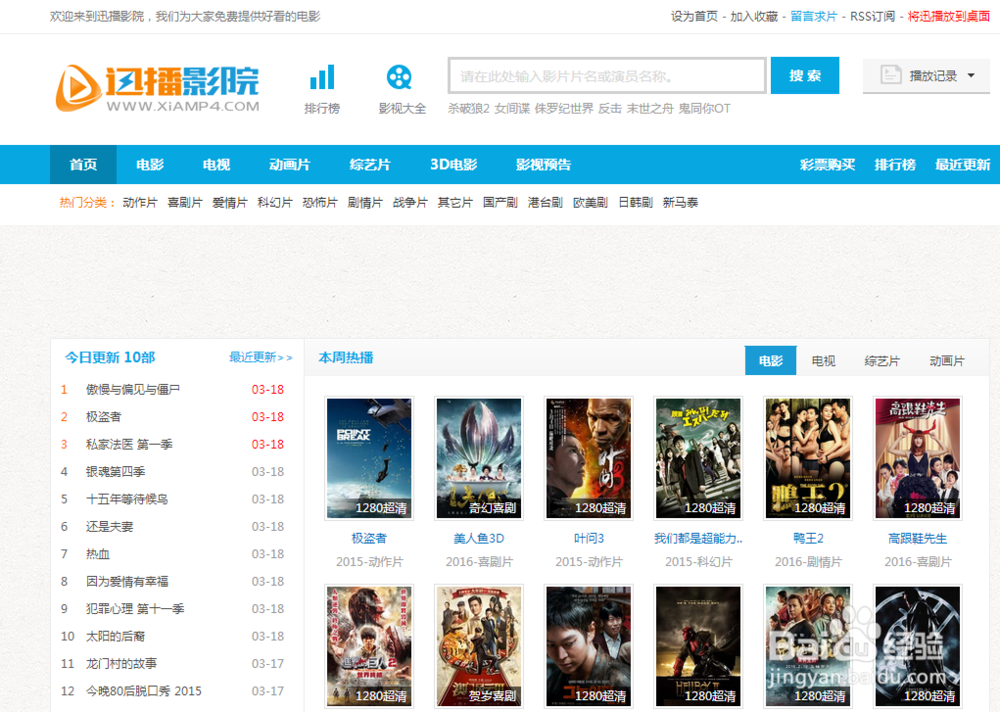Screen dimensions: 1000x712
Task: Click 彩票购买 in the navigation bar
Action: (x=827, y=165)
